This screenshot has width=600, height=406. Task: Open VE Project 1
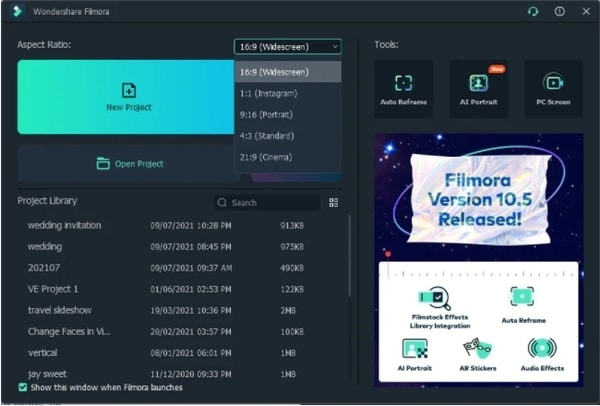182,289
